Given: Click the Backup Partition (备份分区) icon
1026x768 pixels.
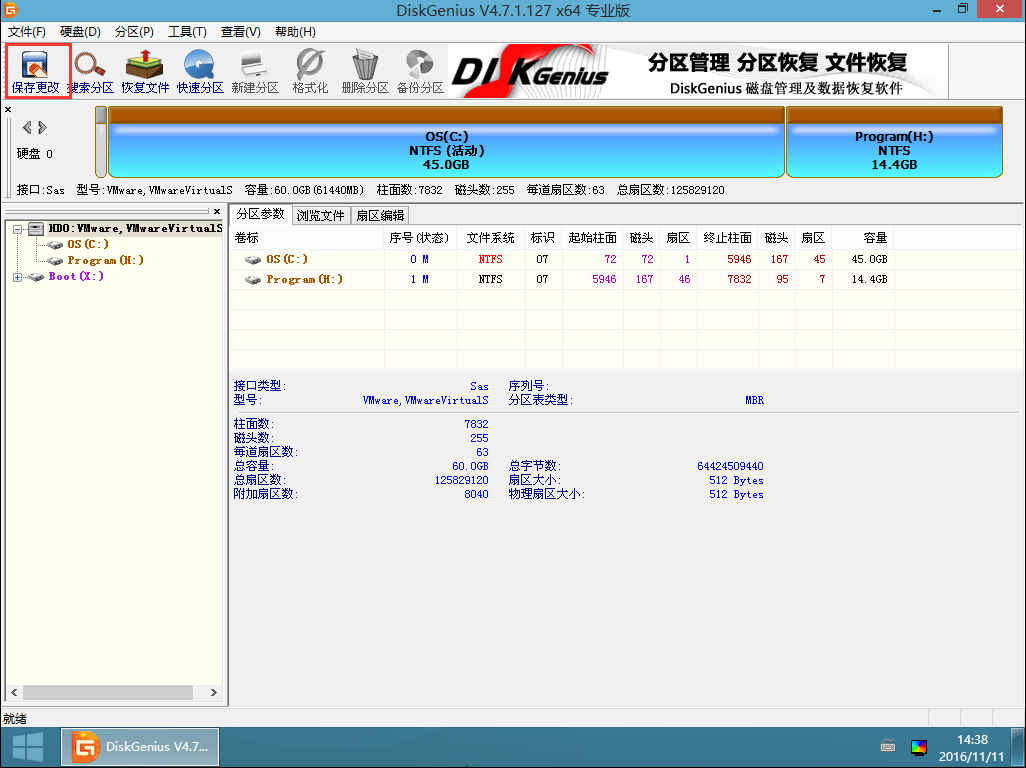Looking at the screenshot, I should [420, 71].
